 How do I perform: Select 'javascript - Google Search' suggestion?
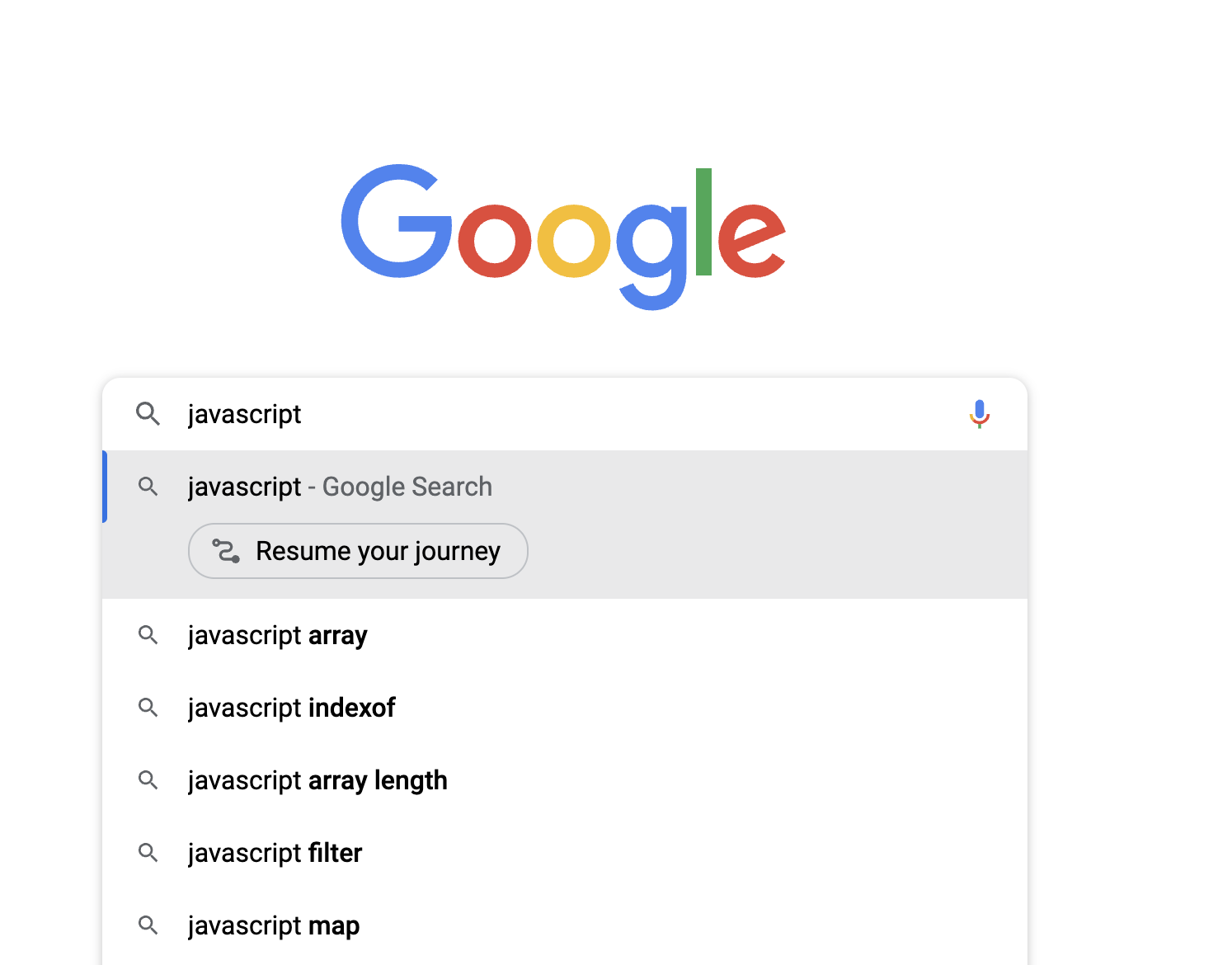(x=340, y=487)
